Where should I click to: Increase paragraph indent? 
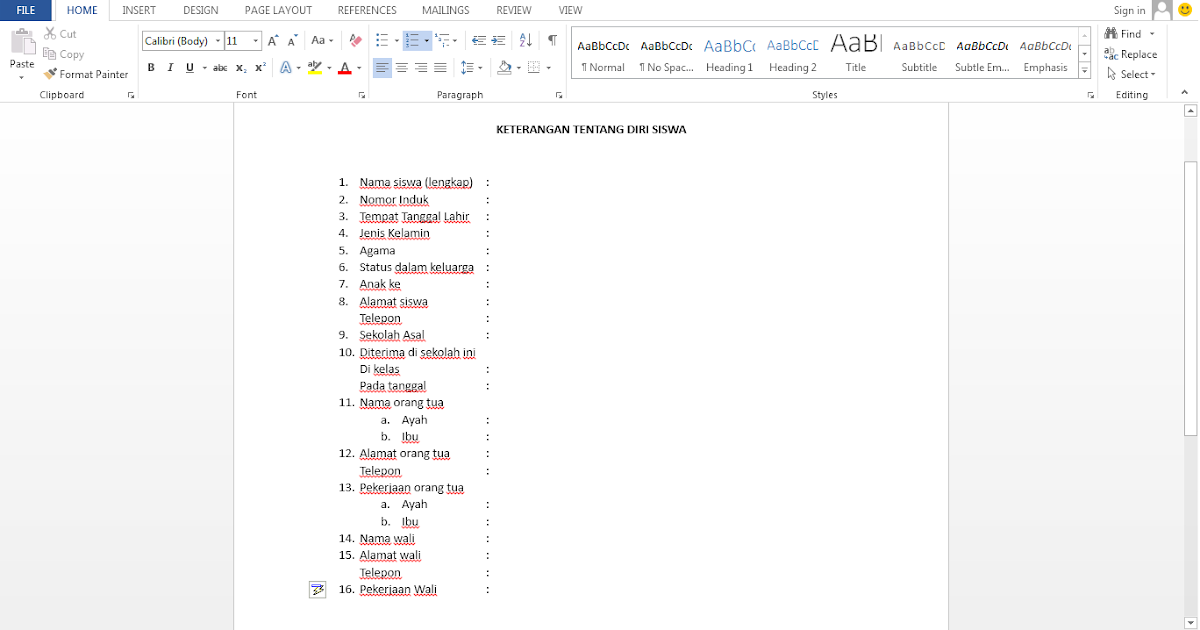(x=498, y=41)
